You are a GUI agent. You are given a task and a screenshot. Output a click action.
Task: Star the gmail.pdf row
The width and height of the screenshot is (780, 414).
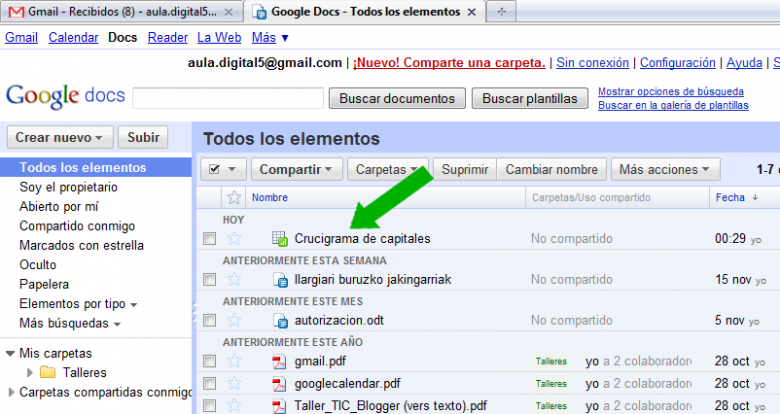coord(234,361)
